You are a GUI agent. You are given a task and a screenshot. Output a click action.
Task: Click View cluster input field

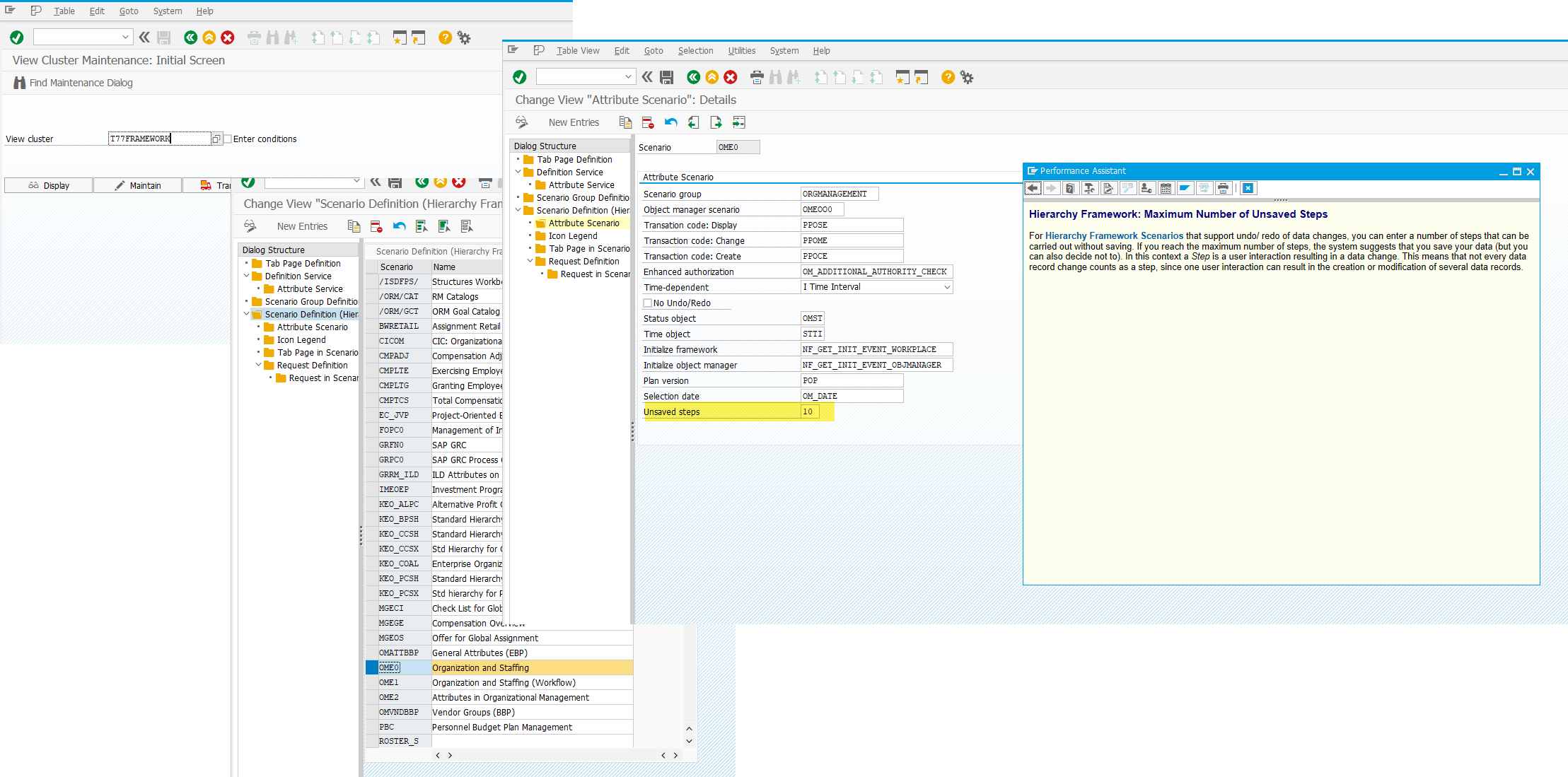159,139
